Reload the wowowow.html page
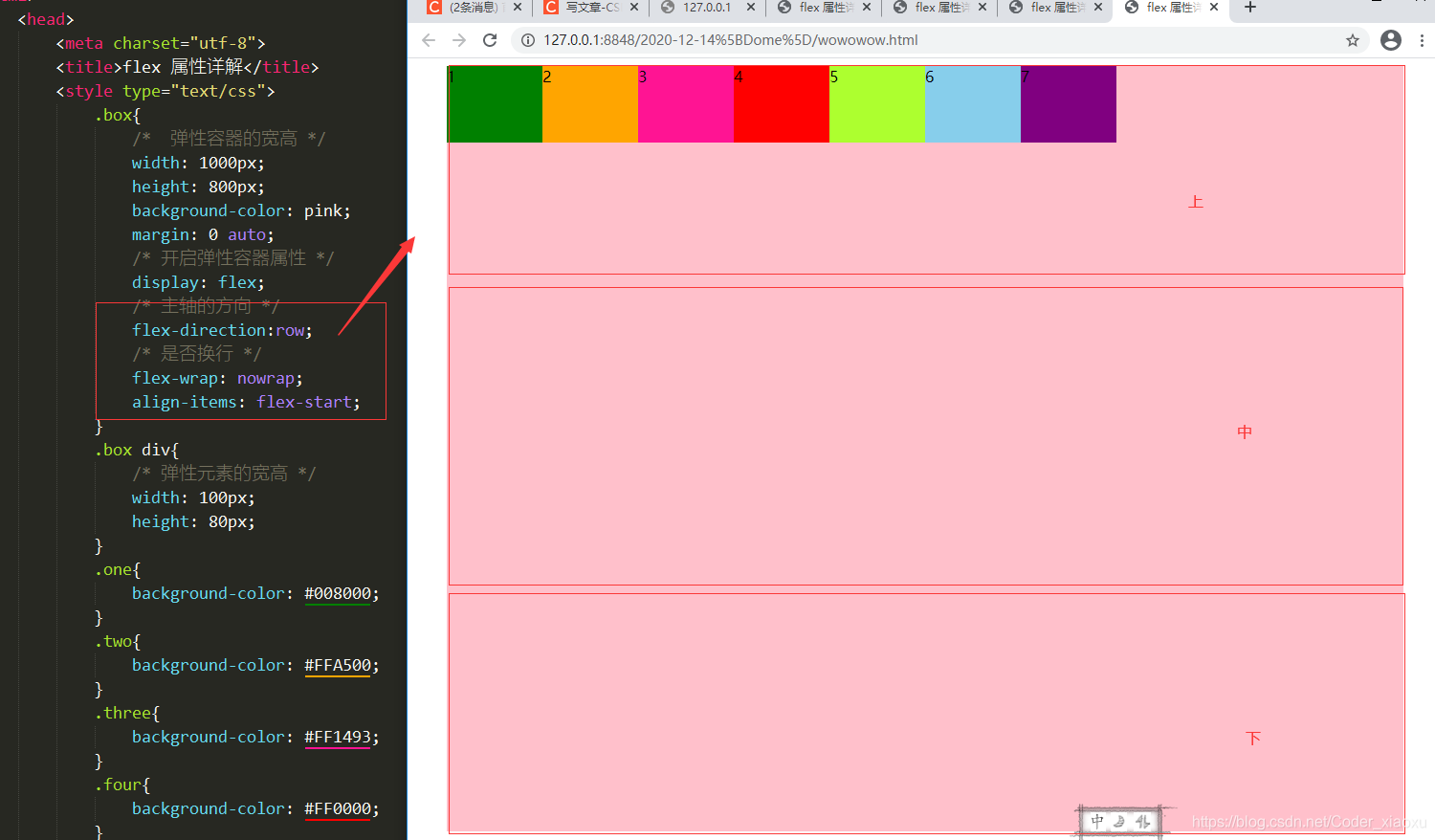1435x840 pixels. (x=490, y=40)
